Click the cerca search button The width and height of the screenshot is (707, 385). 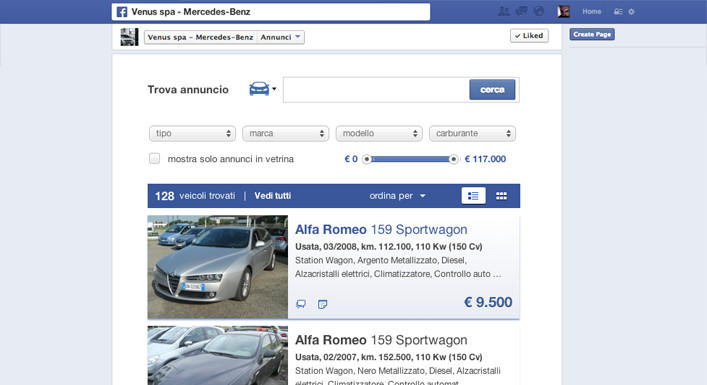[492, 90]
